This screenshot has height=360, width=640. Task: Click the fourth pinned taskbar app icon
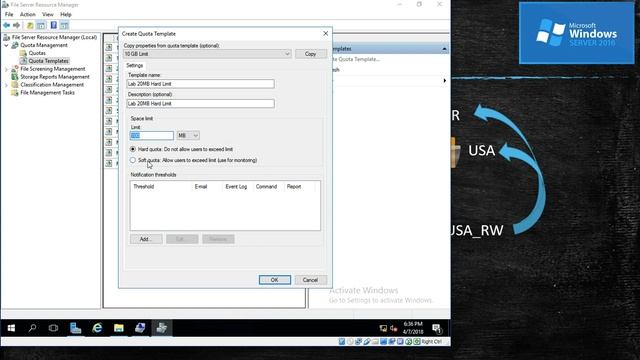coord(140,328)
